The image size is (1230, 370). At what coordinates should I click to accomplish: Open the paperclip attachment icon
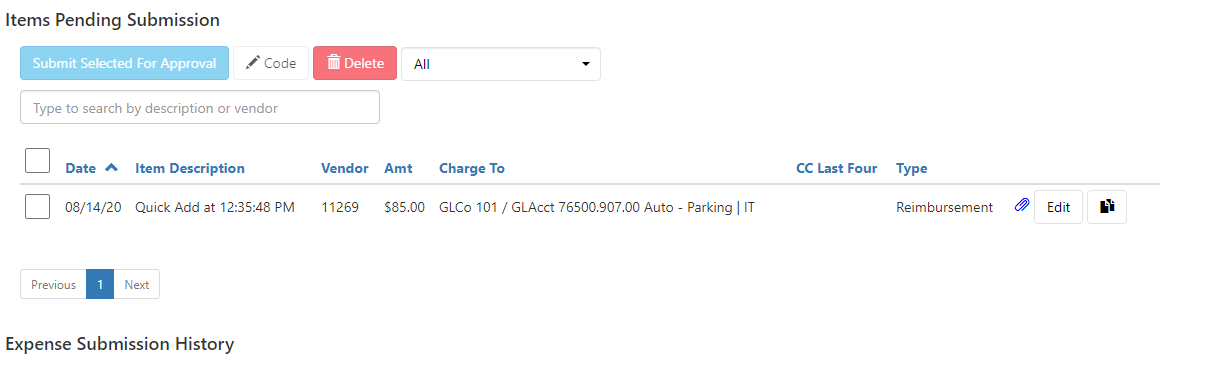pos(1022,206)
